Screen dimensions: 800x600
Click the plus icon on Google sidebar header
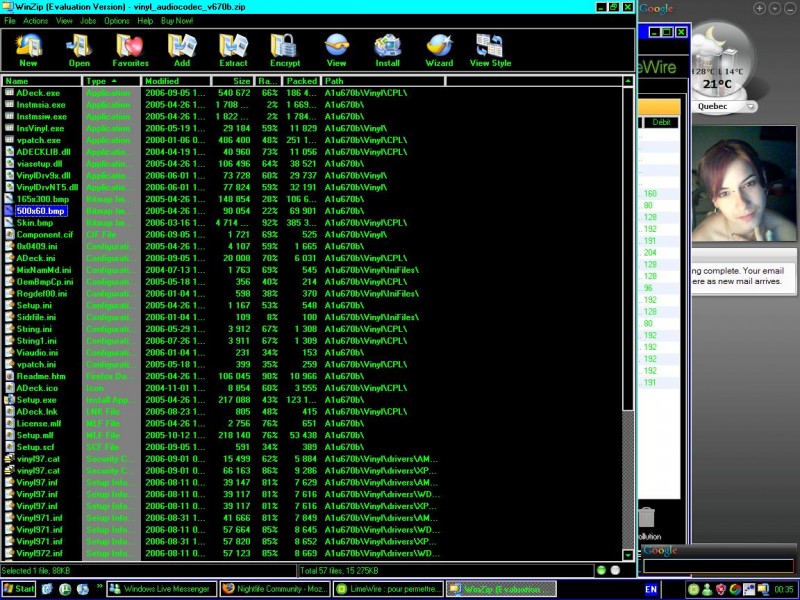[x=760, y=8]
